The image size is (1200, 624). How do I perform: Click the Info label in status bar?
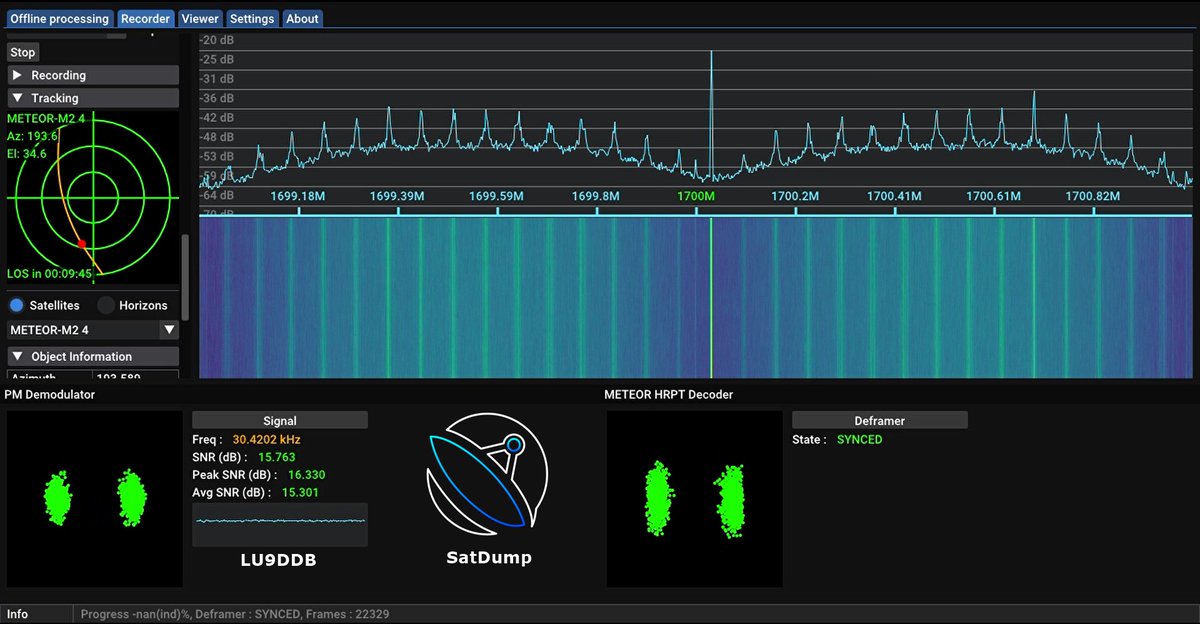[18, 614]
